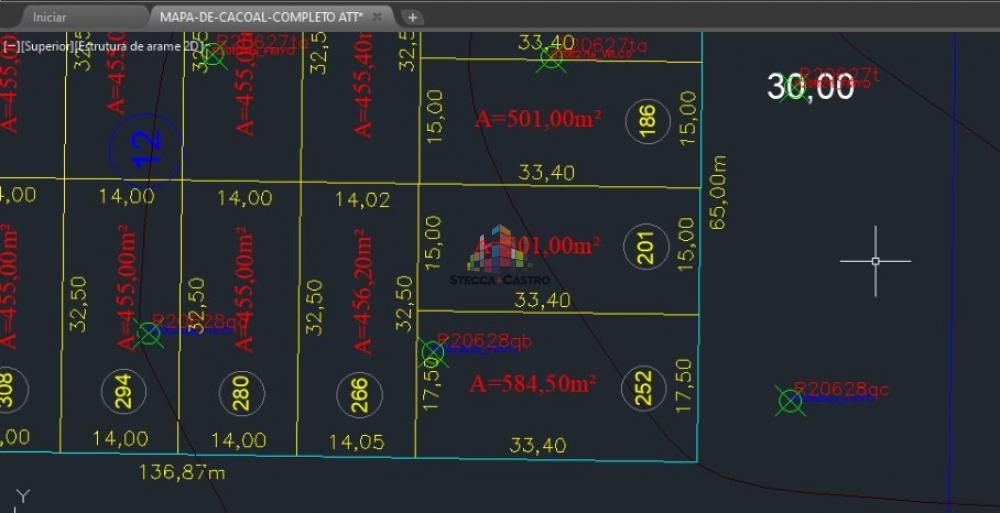Viewport: 1000px width, 513px height.
Task: Click the circled lot number 186
Action: tap(647, 122)
